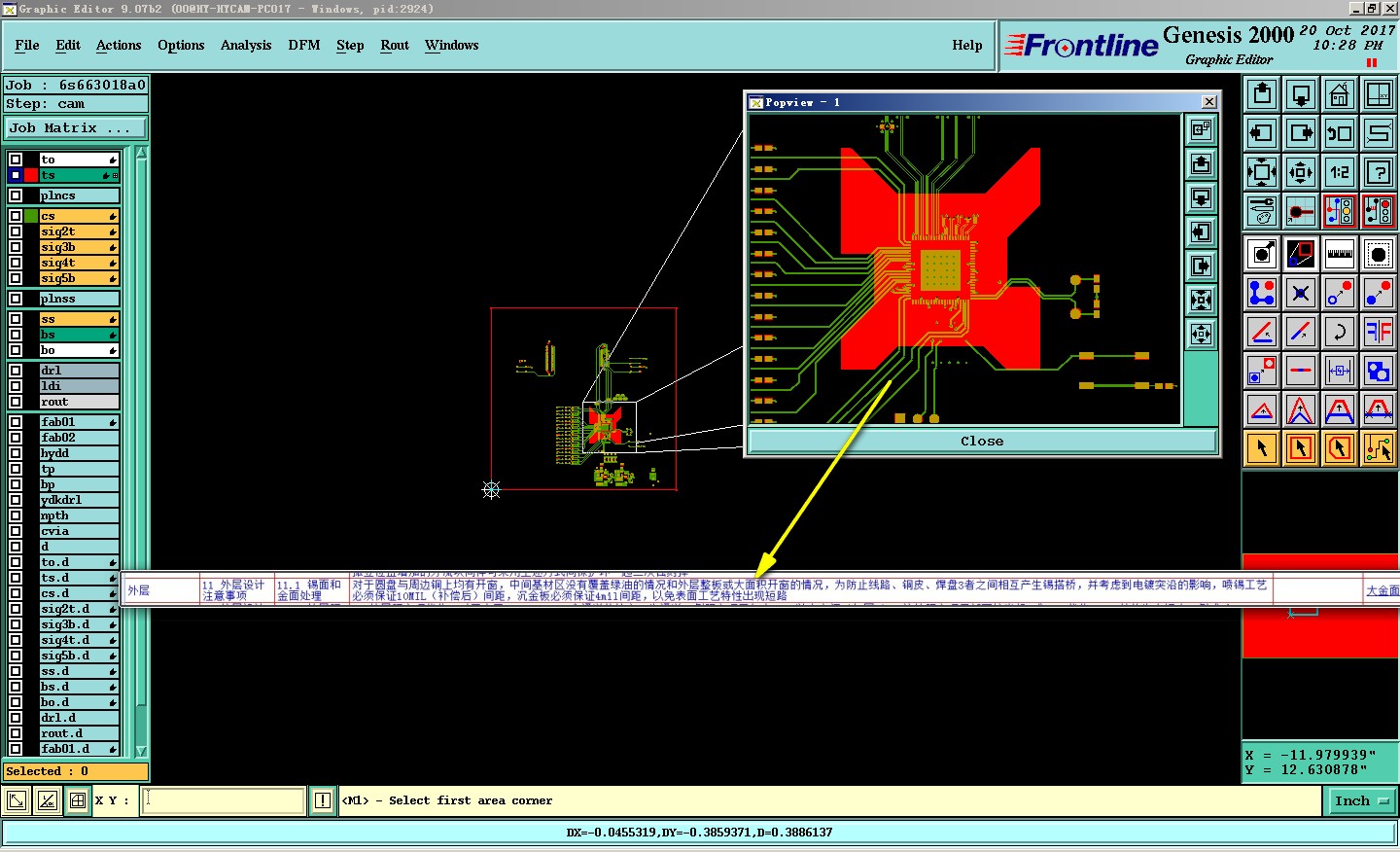Image resolution: width=1400 pixels, height=852 pixels.
Task: Click the Popview Close button
Action: point(982,442)
